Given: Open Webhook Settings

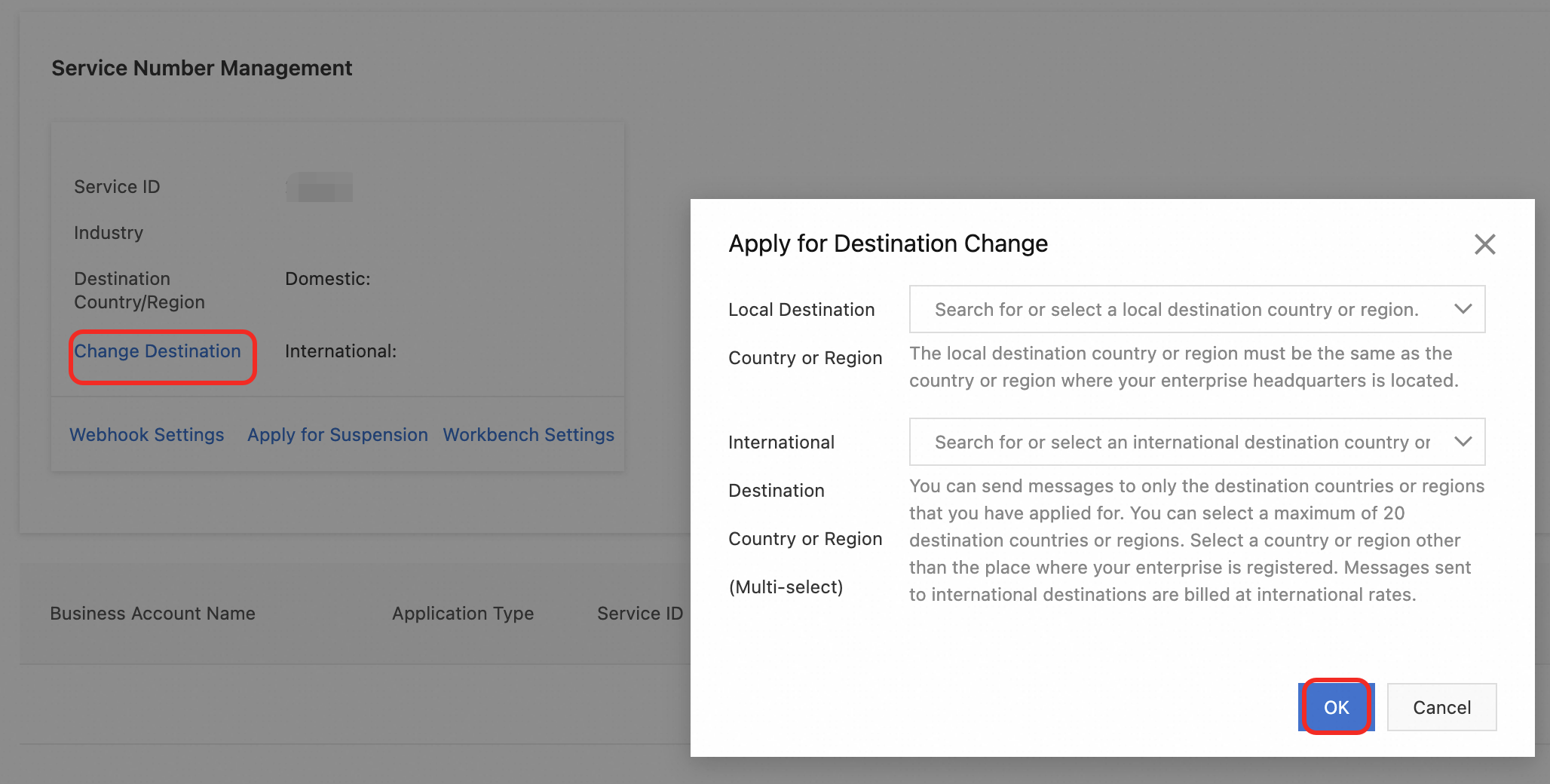Looking at the screenshot, I should click(147, 435).
